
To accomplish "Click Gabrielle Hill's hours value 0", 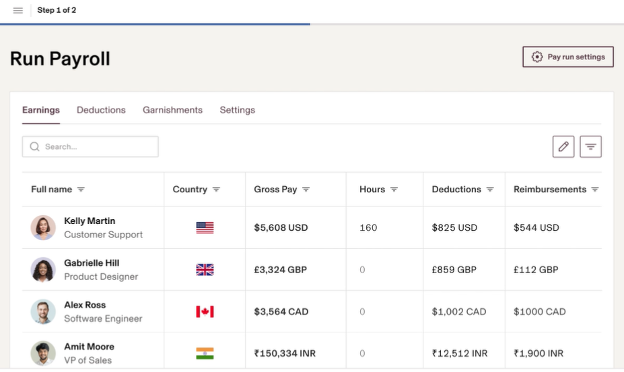I will pos(362,270).
